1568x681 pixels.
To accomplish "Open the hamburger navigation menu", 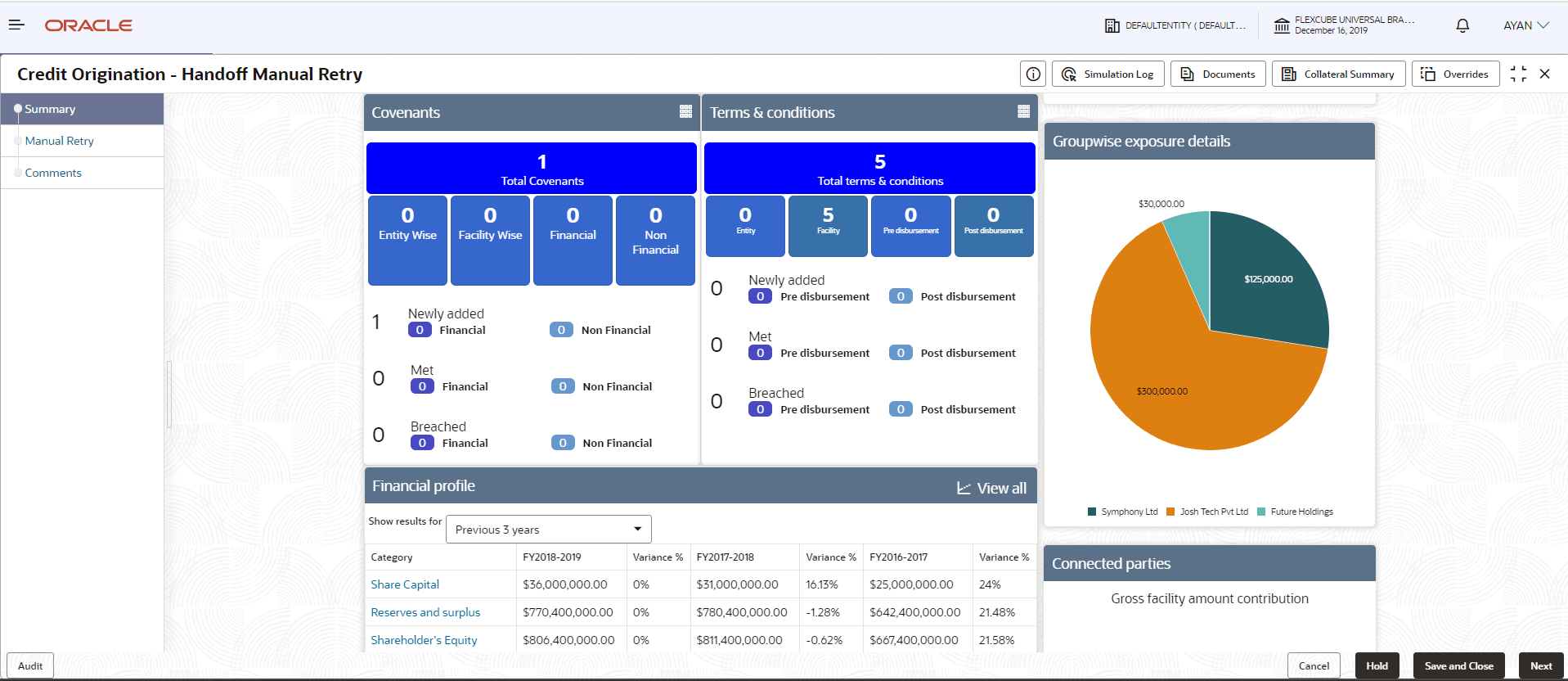I will (x=16, y=25).
